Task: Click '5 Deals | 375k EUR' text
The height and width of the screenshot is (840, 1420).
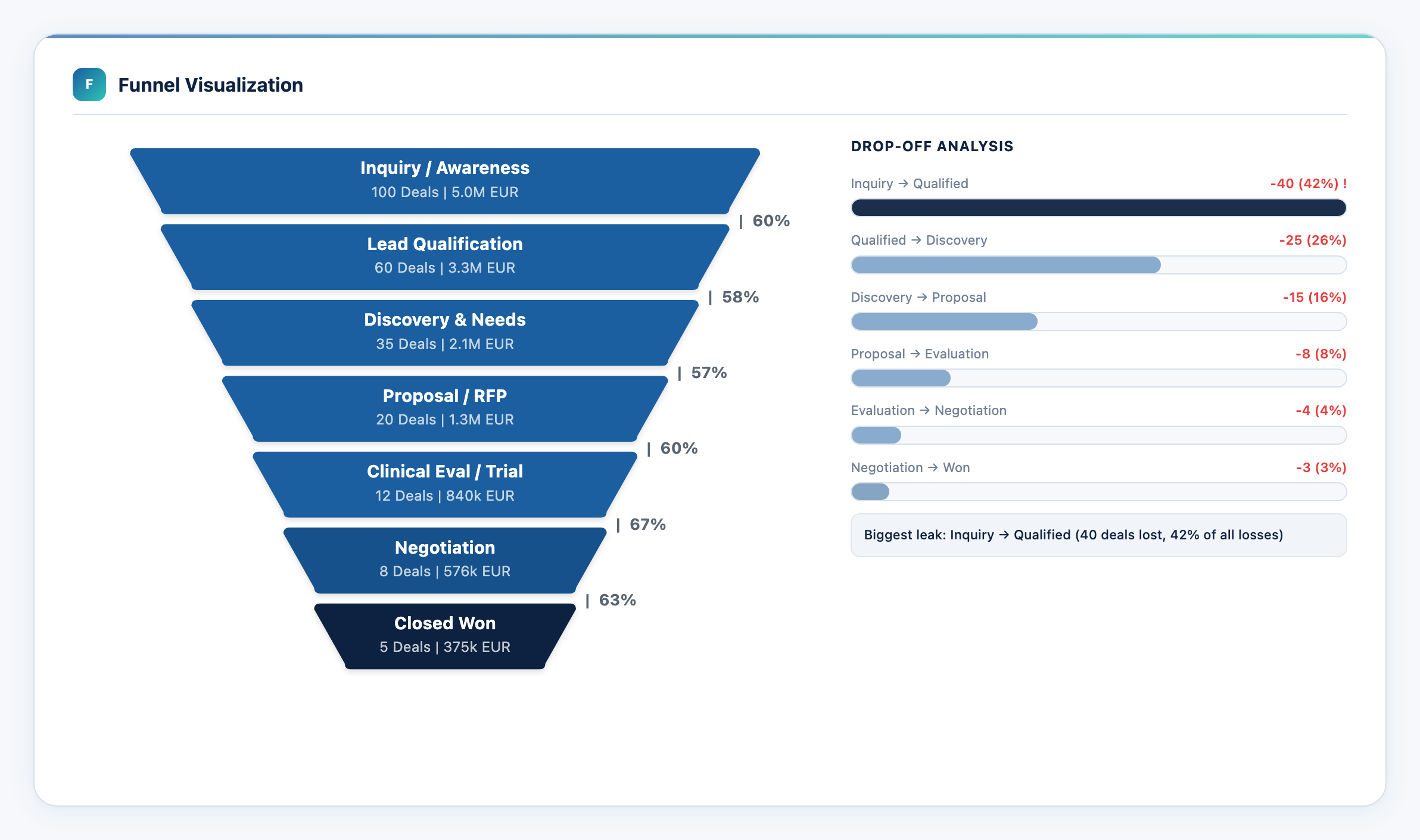Action: point(445,647)
